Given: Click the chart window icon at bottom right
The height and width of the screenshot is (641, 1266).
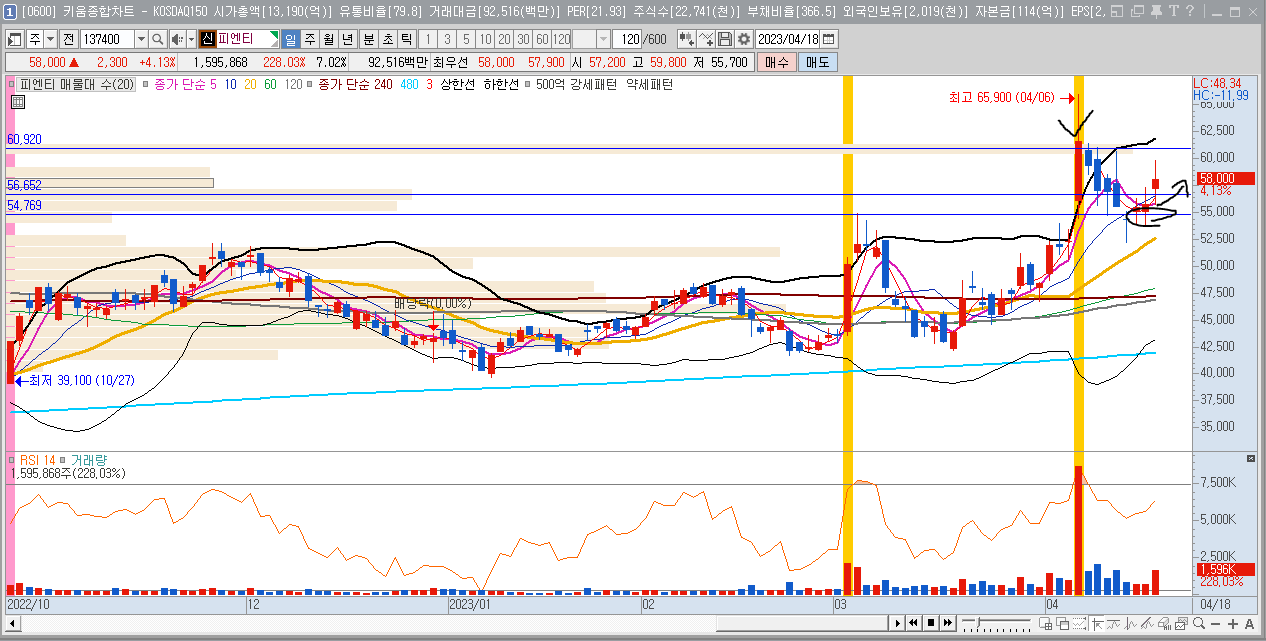Looking at the screenshot, I should 1181,624.
